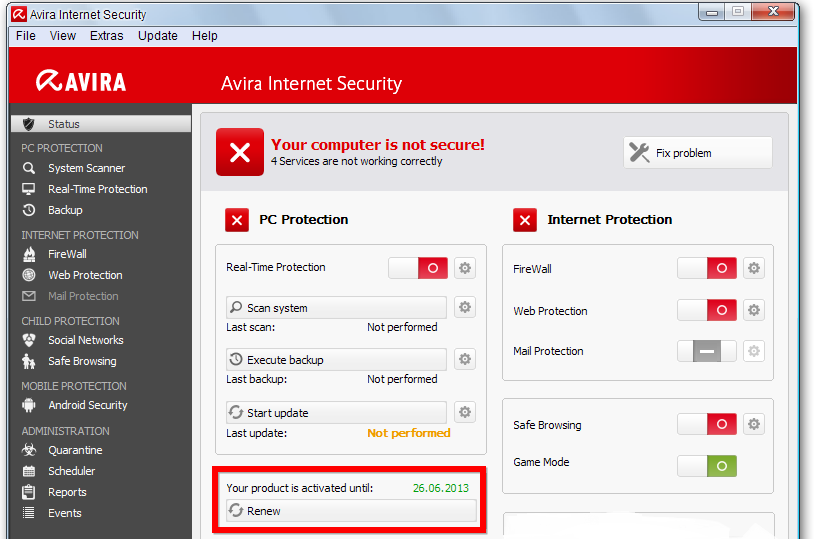The width and height of the screenshot is (815, 539).
Task: Click the Web Protection globe icon in sidebar
Action: (x=29, y=275)
